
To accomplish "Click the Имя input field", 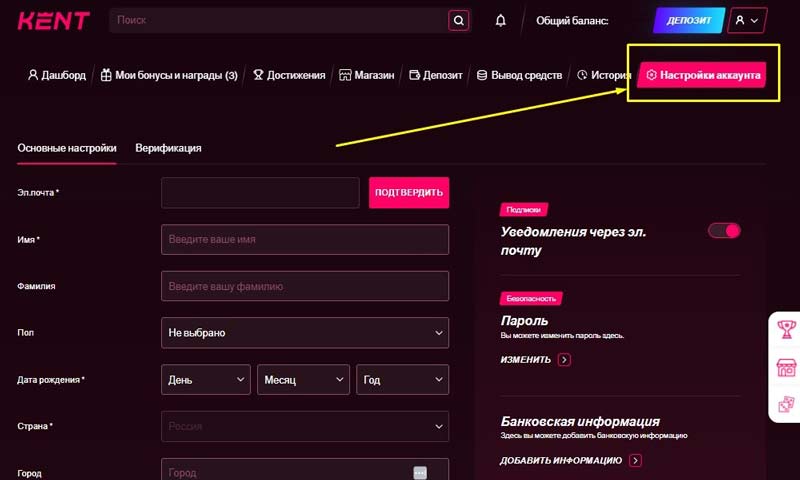I will tap(304, 240).
